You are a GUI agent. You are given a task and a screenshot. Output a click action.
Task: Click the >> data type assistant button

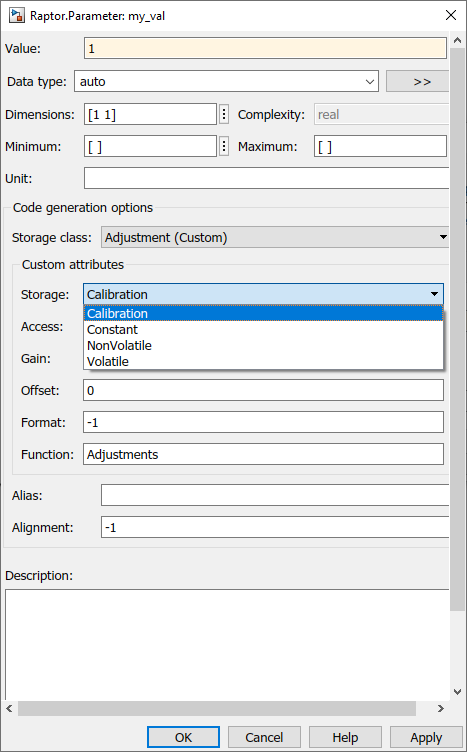click(x=417, y=82)
